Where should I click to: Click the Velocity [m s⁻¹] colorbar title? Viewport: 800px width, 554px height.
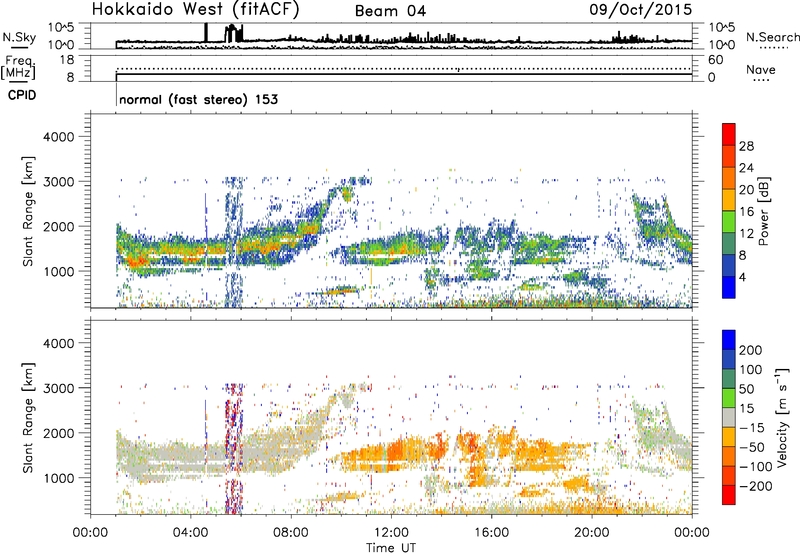pyautogui.click(x=782, y=417)
